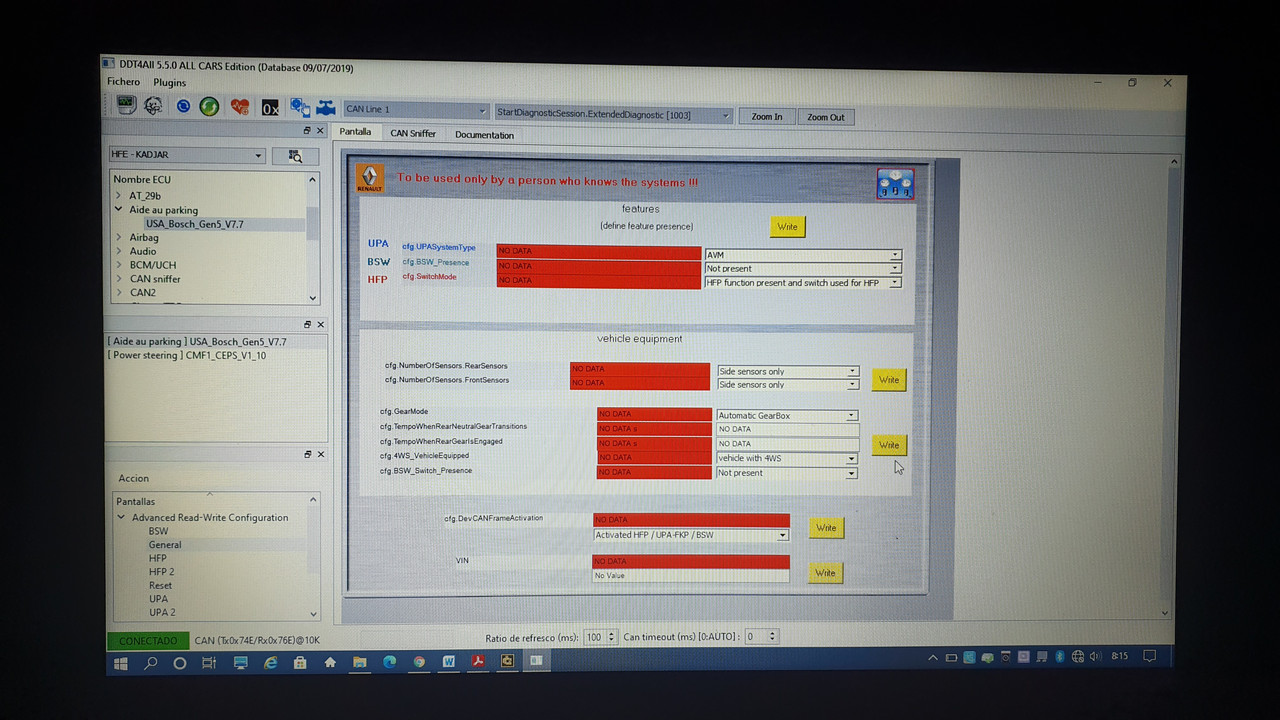Open the AVM UPA system type dropdown

pos(803,255)
